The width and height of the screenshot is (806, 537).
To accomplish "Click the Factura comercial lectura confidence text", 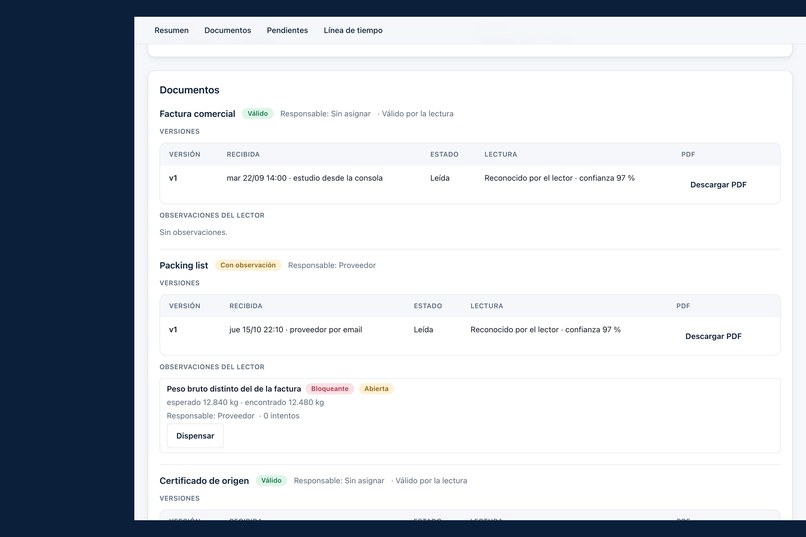I will 559,178.
